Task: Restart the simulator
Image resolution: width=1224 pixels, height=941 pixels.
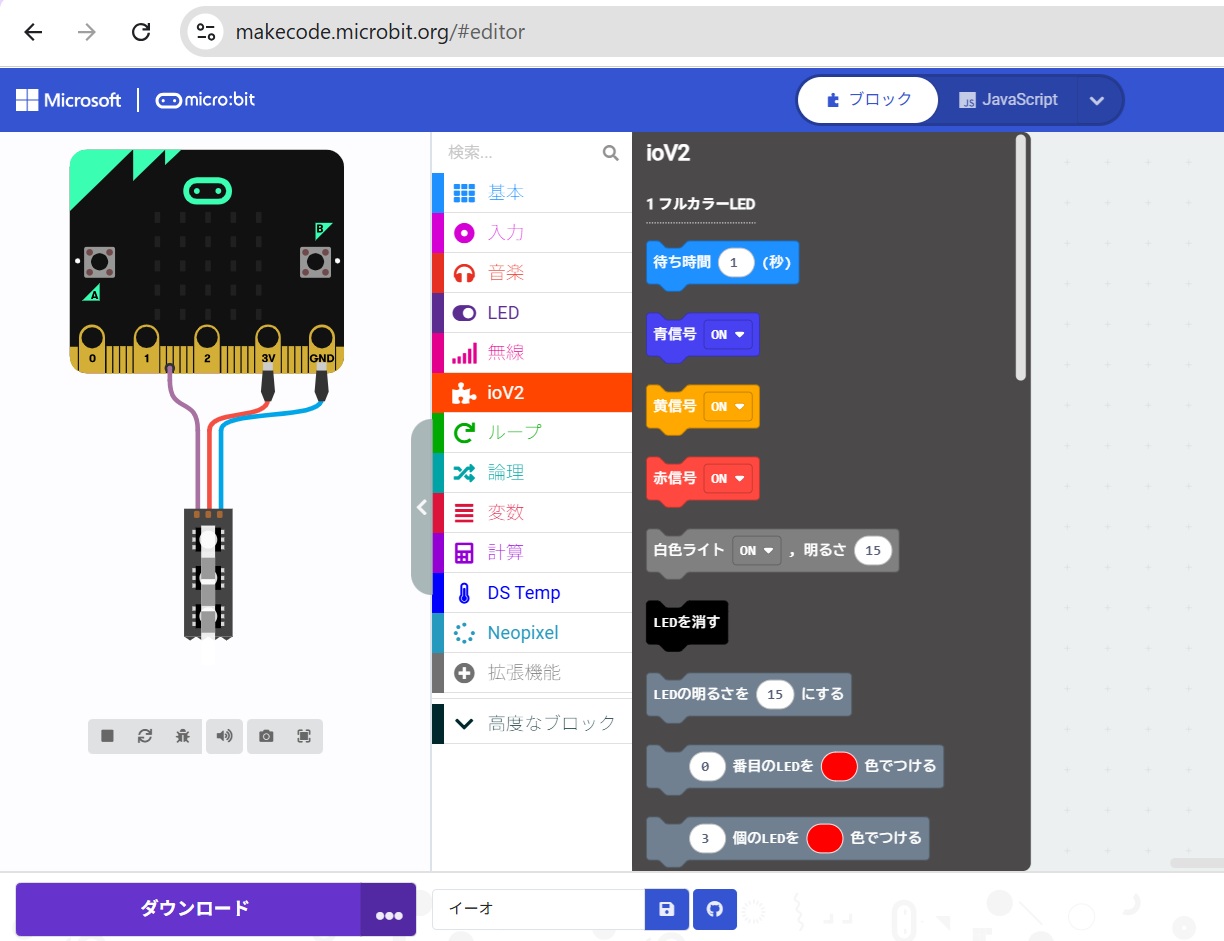Action: pyautogui.click(x=145, y=736)
